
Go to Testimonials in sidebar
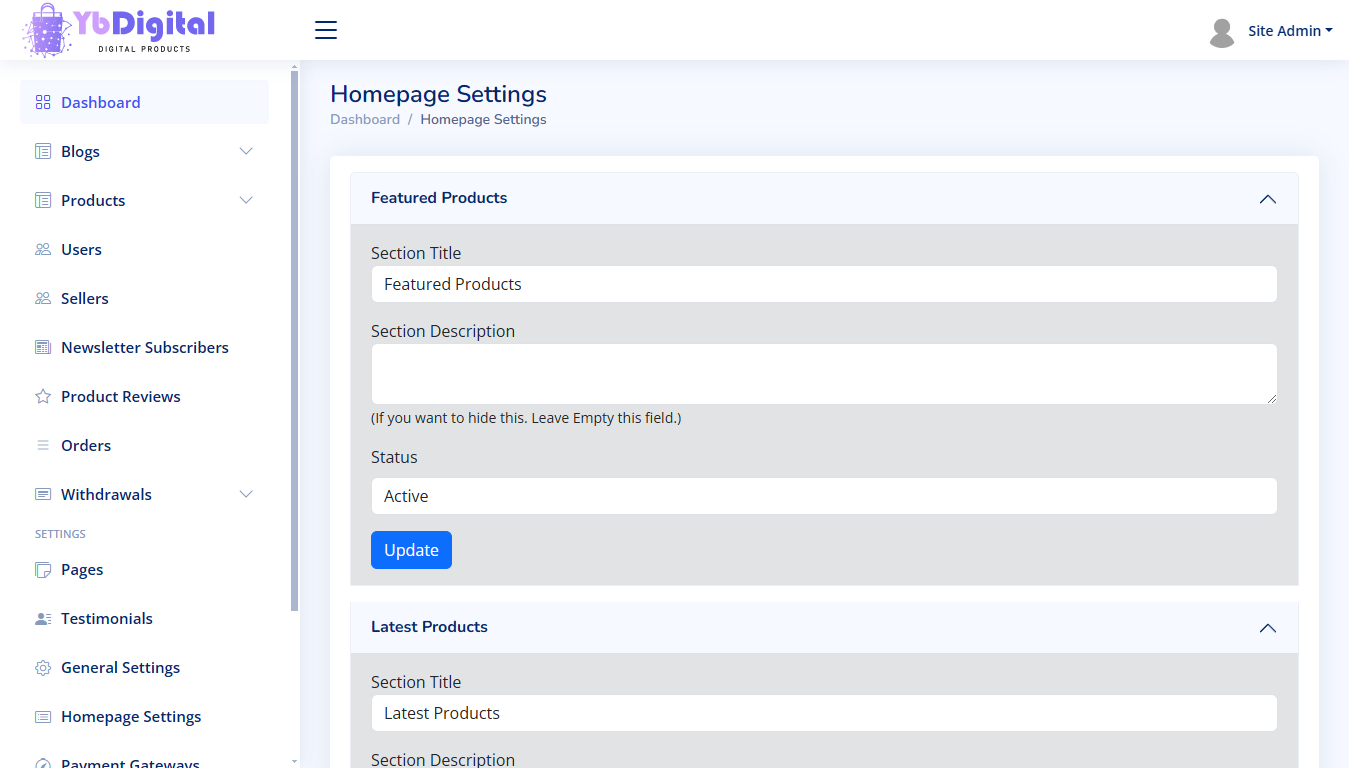(106, 619)
